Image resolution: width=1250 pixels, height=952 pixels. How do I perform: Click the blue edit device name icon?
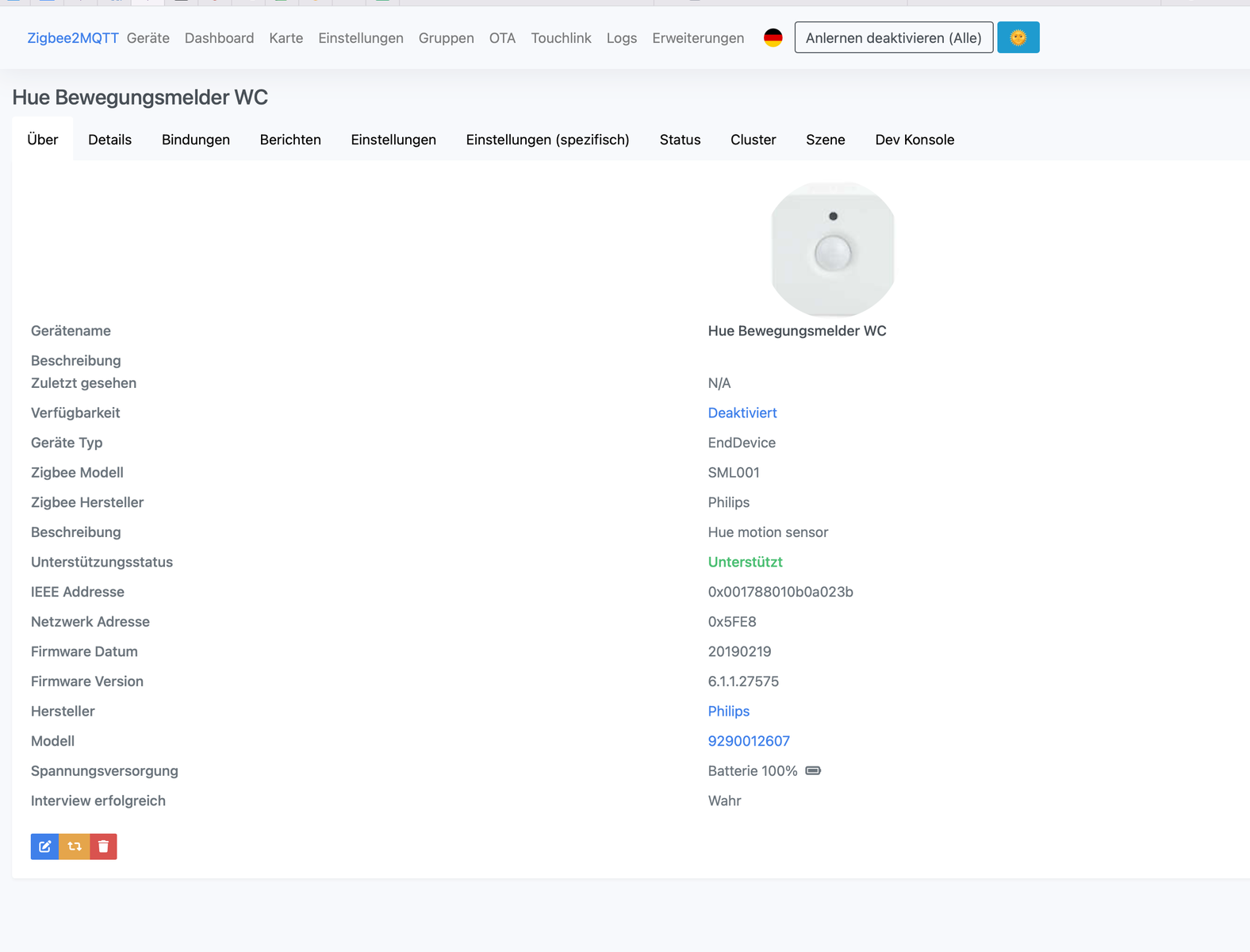coord(44,846)
